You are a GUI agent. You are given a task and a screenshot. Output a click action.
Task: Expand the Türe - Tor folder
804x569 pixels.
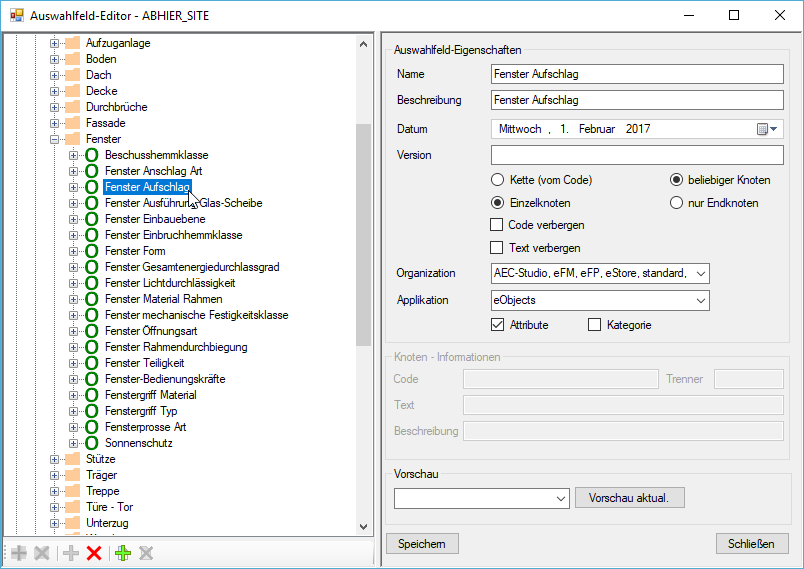pyautogui.click(x=54, y=507)
